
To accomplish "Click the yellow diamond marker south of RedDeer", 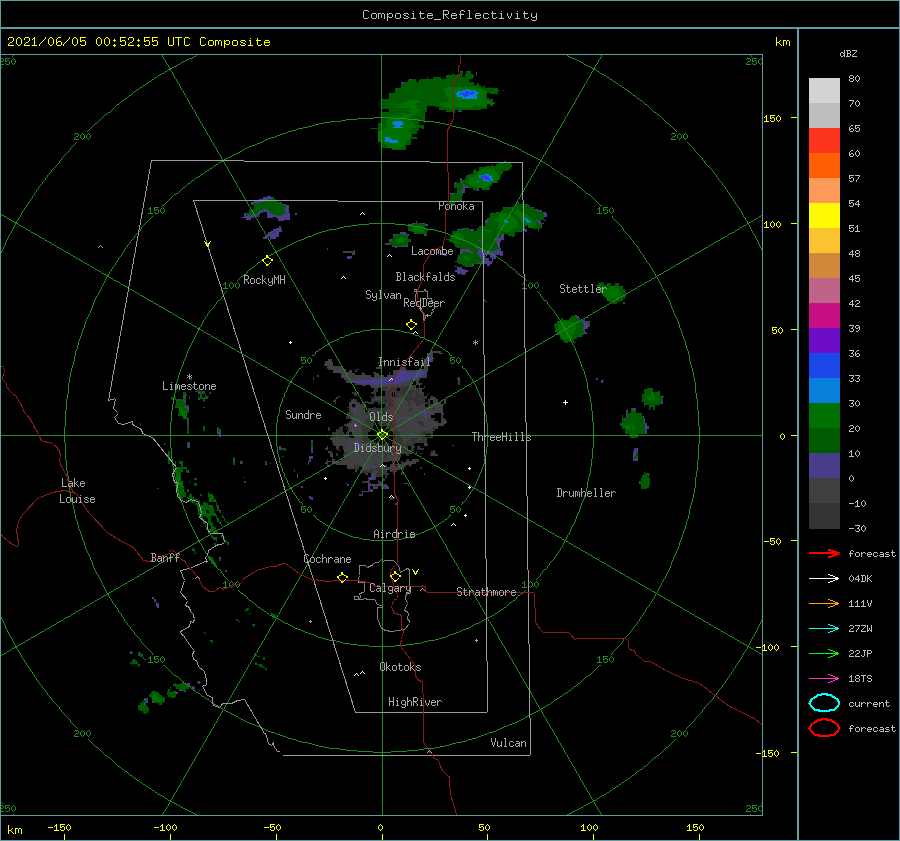I will click(412, 325).
